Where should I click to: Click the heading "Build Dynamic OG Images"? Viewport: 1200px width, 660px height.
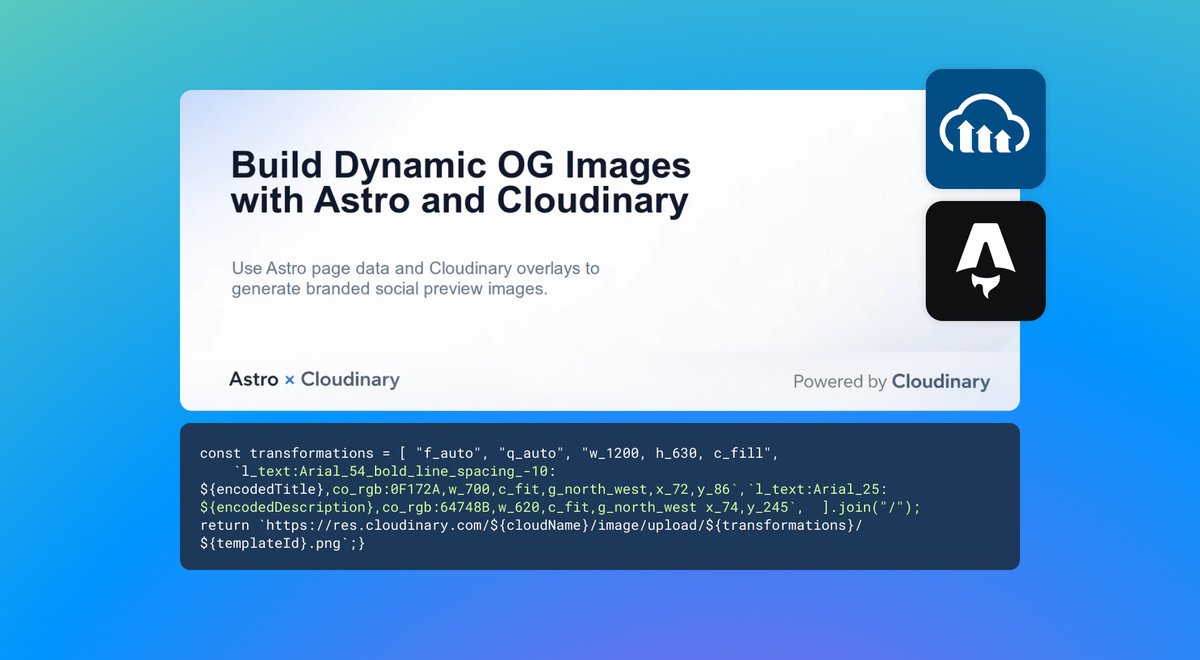coord(461,166)
